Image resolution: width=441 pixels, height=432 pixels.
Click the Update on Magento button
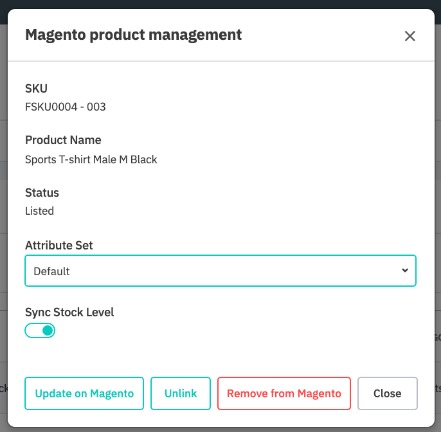84,393
